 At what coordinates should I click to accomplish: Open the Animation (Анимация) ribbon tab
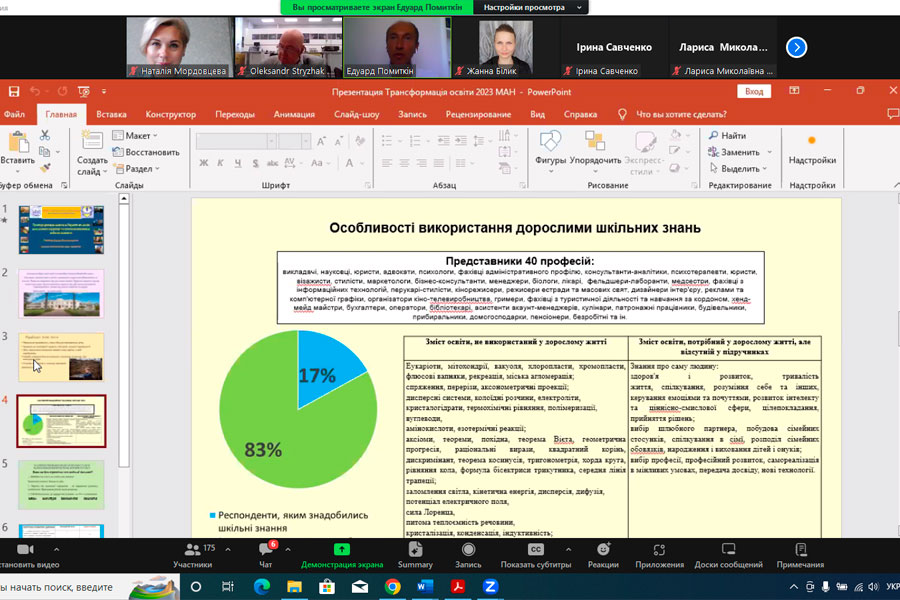pyautogui.click(x=294, y=114)
